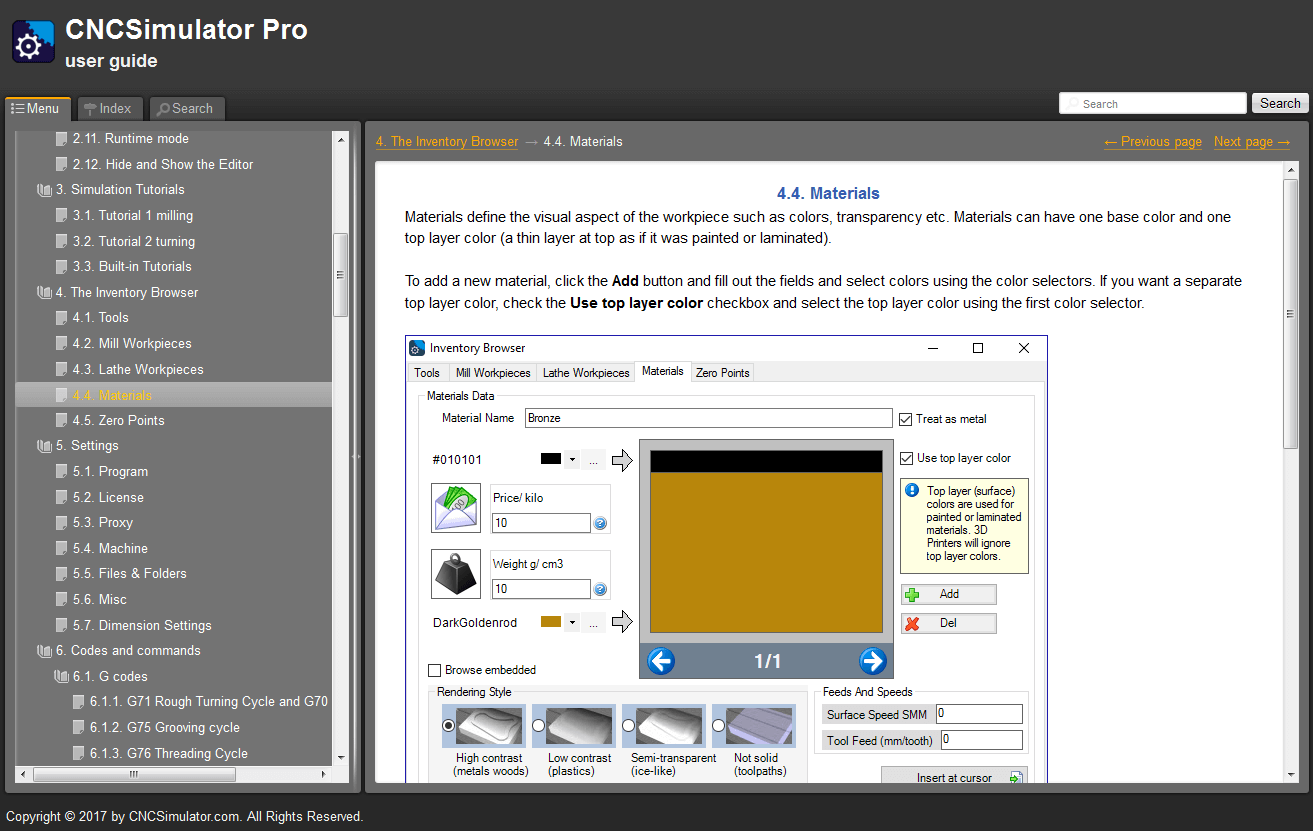Click help icon beside Price/kilo field
This screenshot has width=1313, height=831.
coord(600,523)
